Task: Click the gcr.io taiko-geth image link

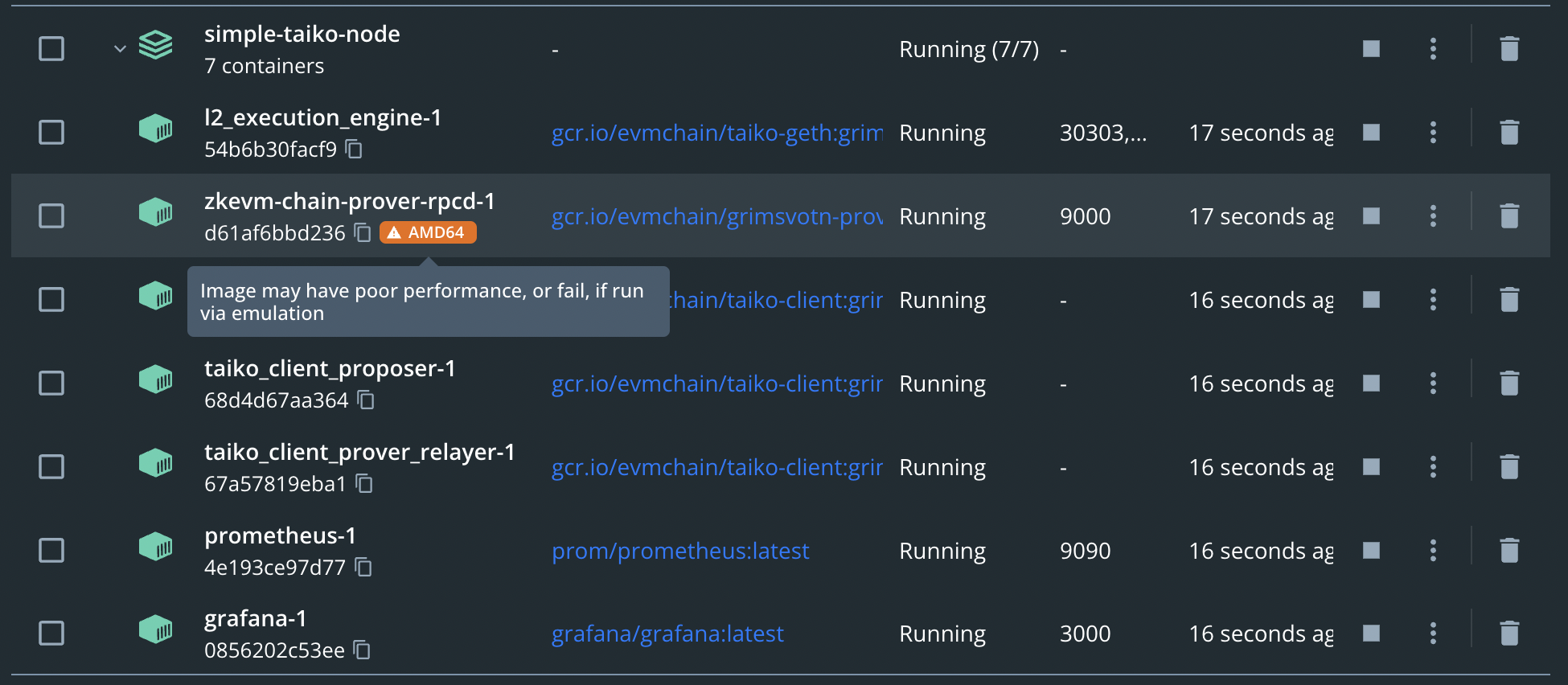Action: point(716,133)
